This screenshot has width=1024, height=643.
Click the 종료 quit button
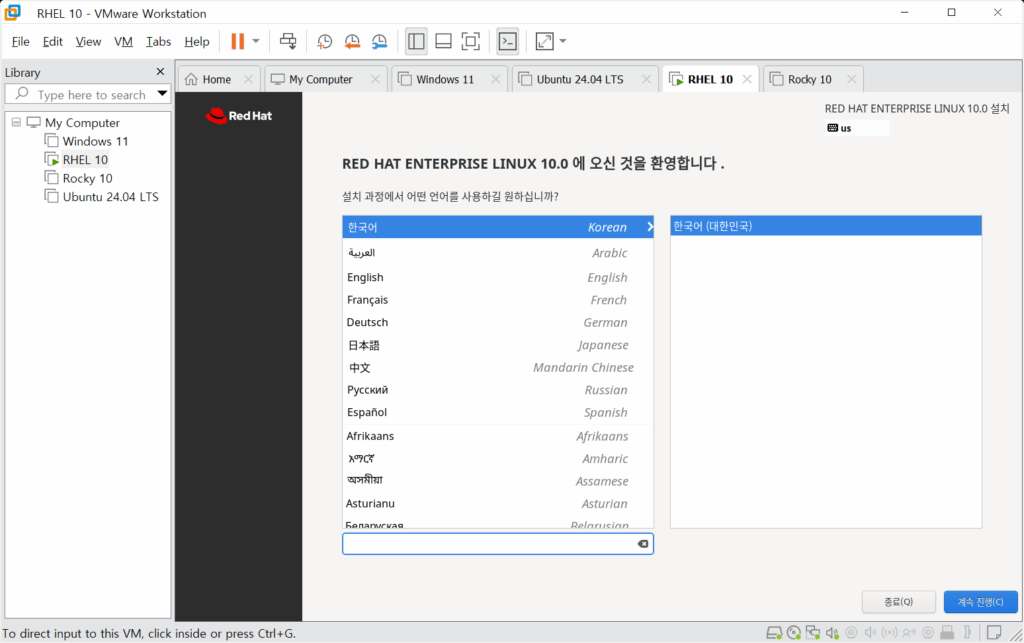898,602
